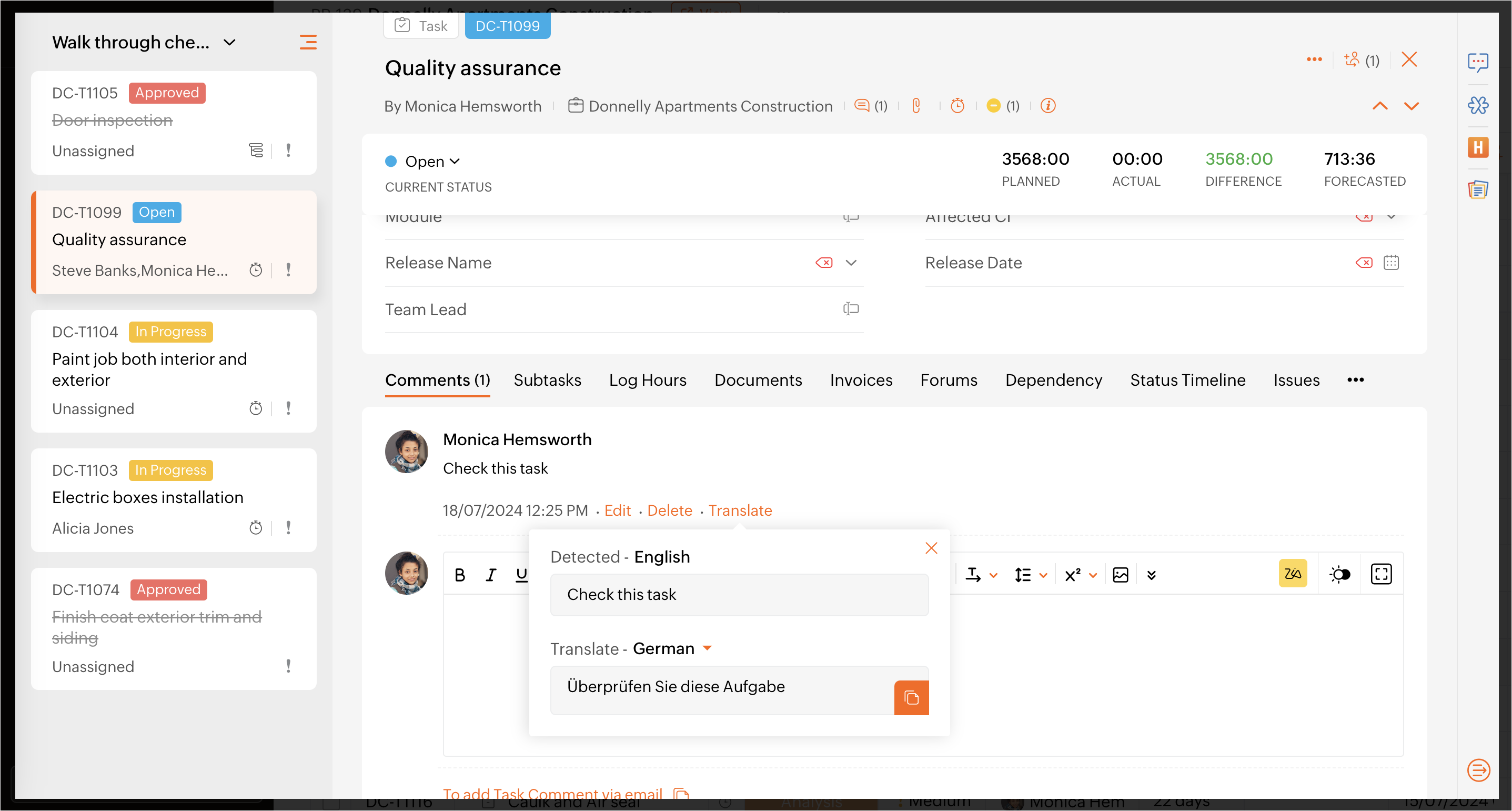The width and height of the screenshot is (1512, 811).
Task: Open the Release Name dropdown arrow
Action: [x=851, y=263]
